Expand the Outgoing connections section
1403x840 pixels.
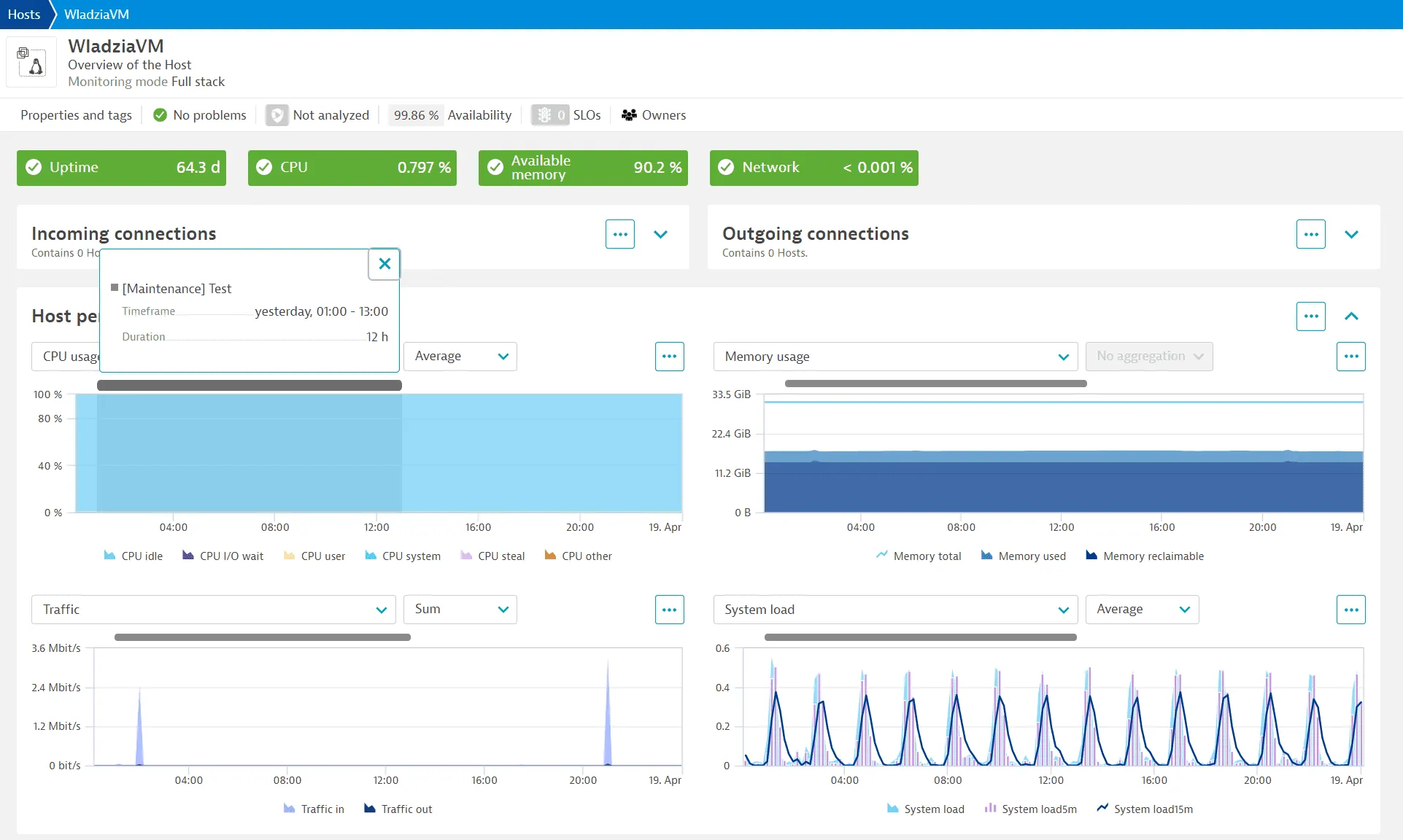point(1351,234)
